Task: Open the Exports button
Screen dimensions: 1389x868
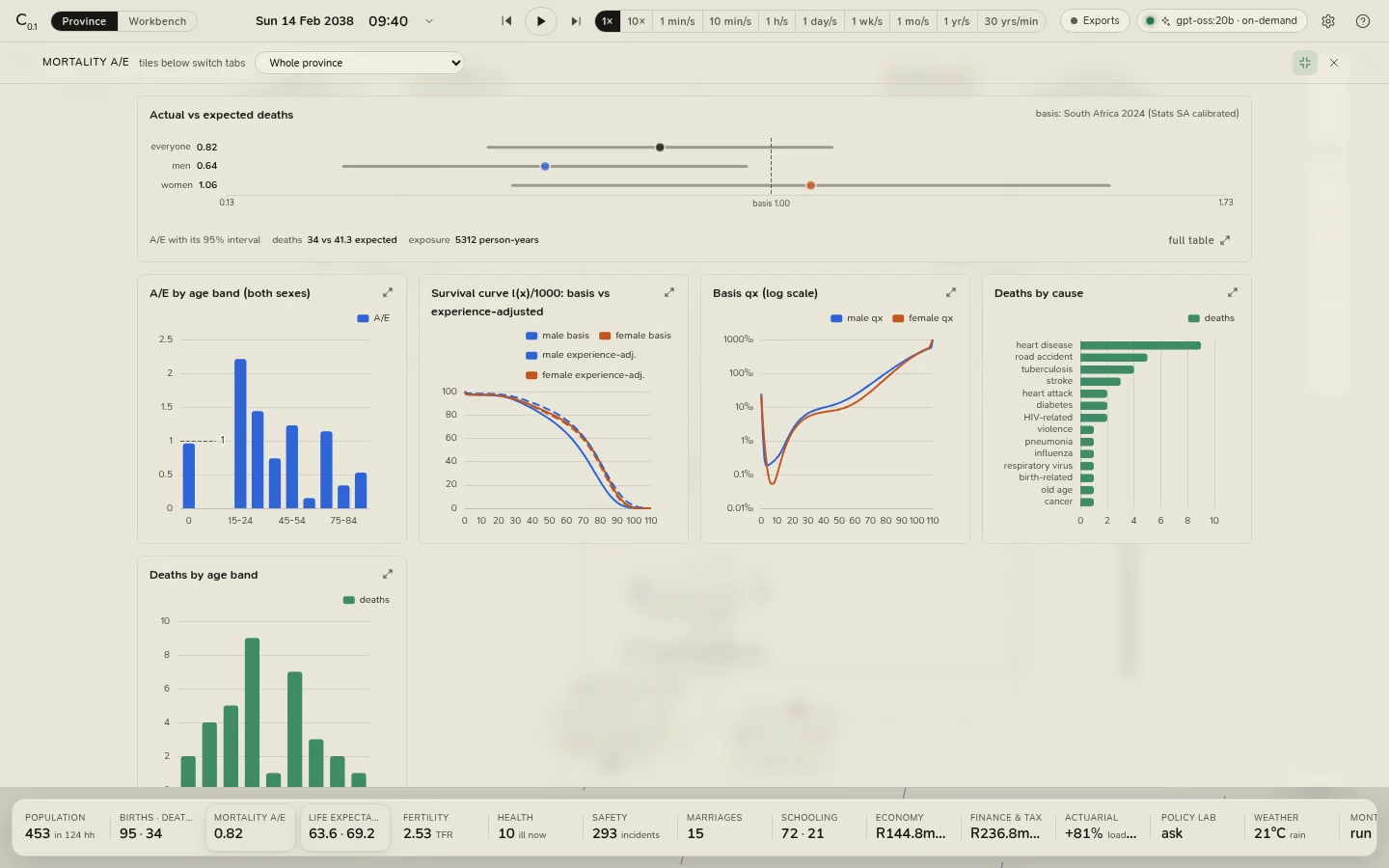Action: 1095,21
